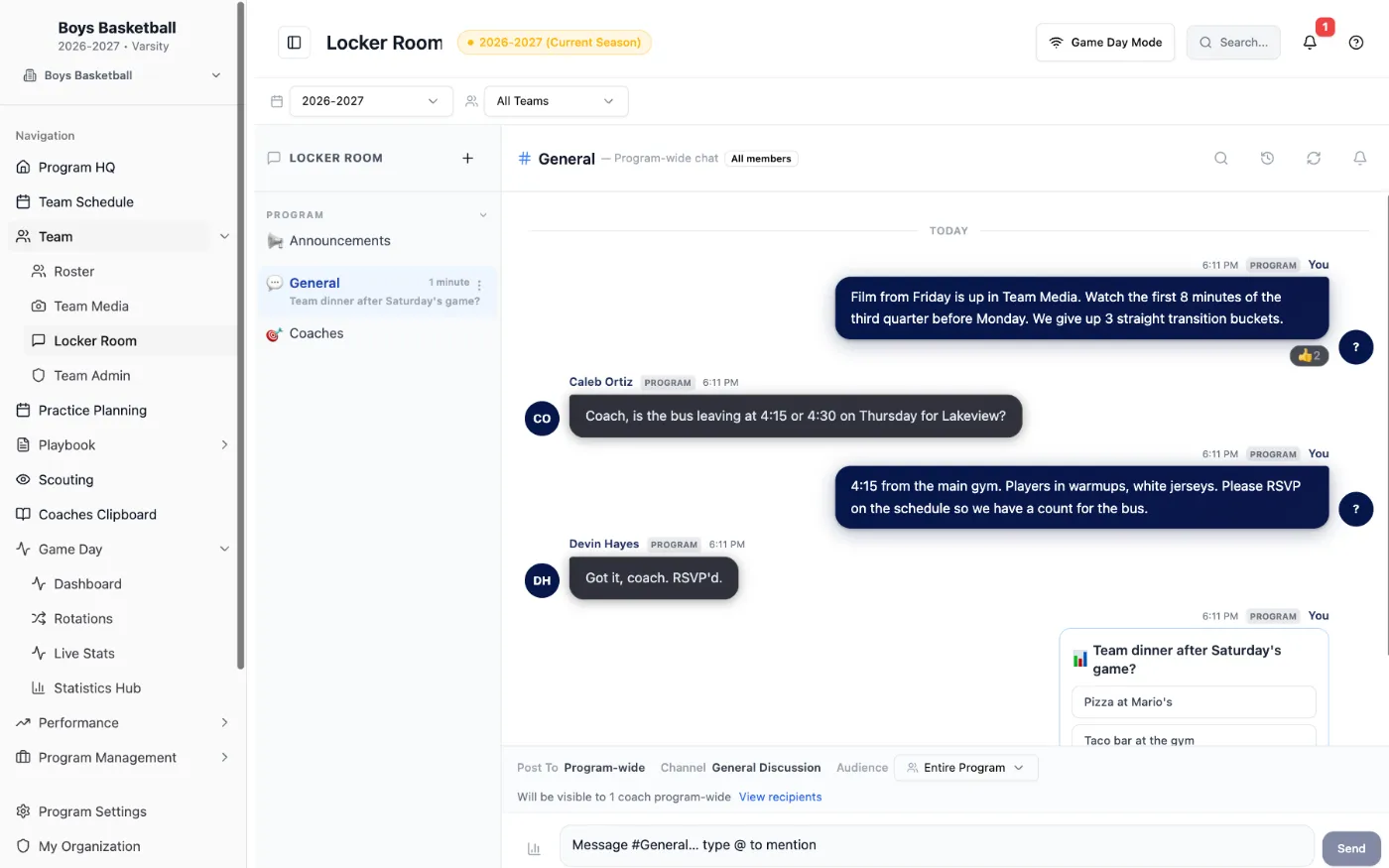Select Pizza at Mario's poll option
Viewport: 1389px width, 868px height.
pos(1194,701)
